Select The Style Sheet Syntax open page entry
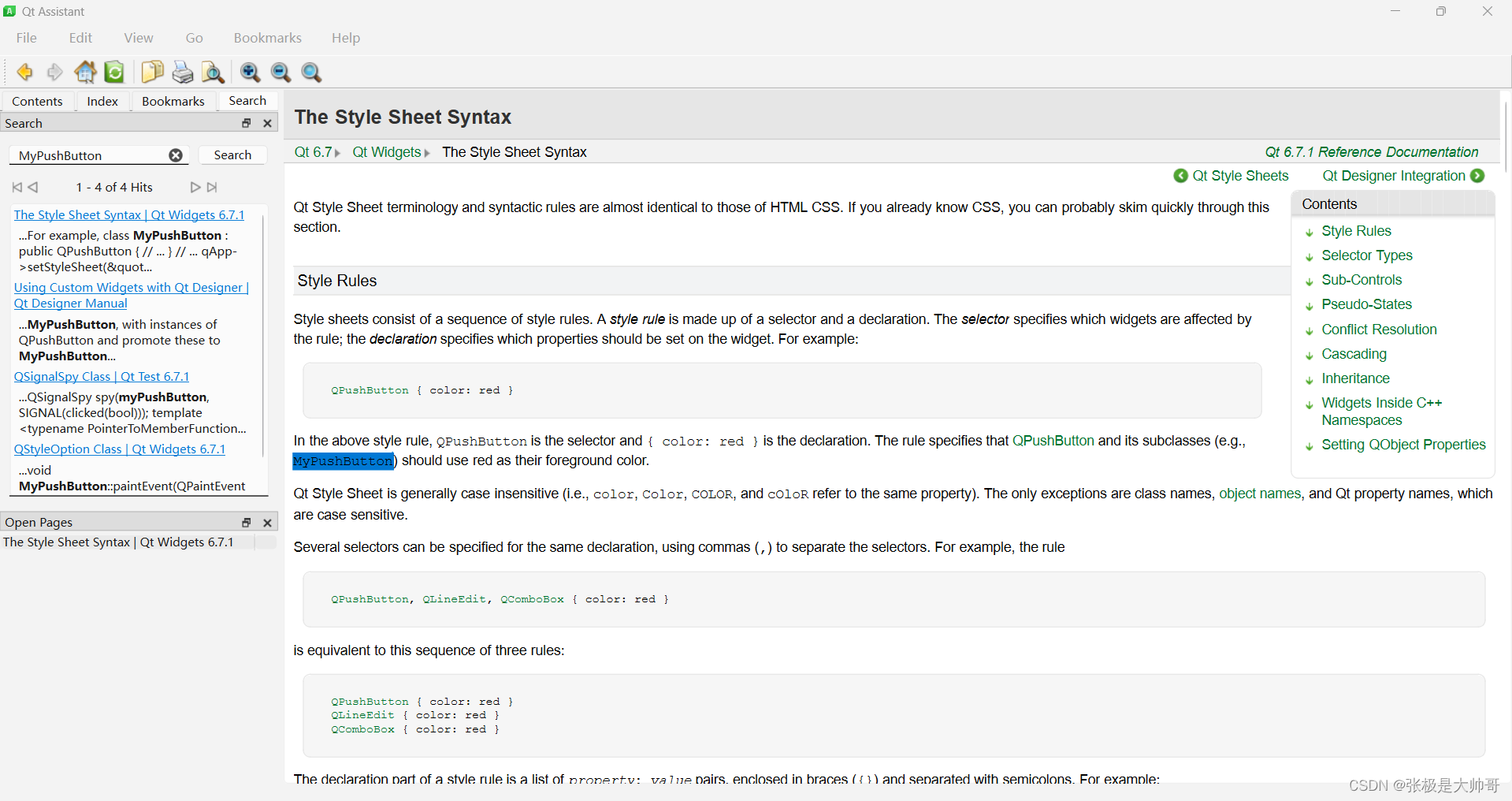Viewport: 1512px width, 801px height. [118, 542]
